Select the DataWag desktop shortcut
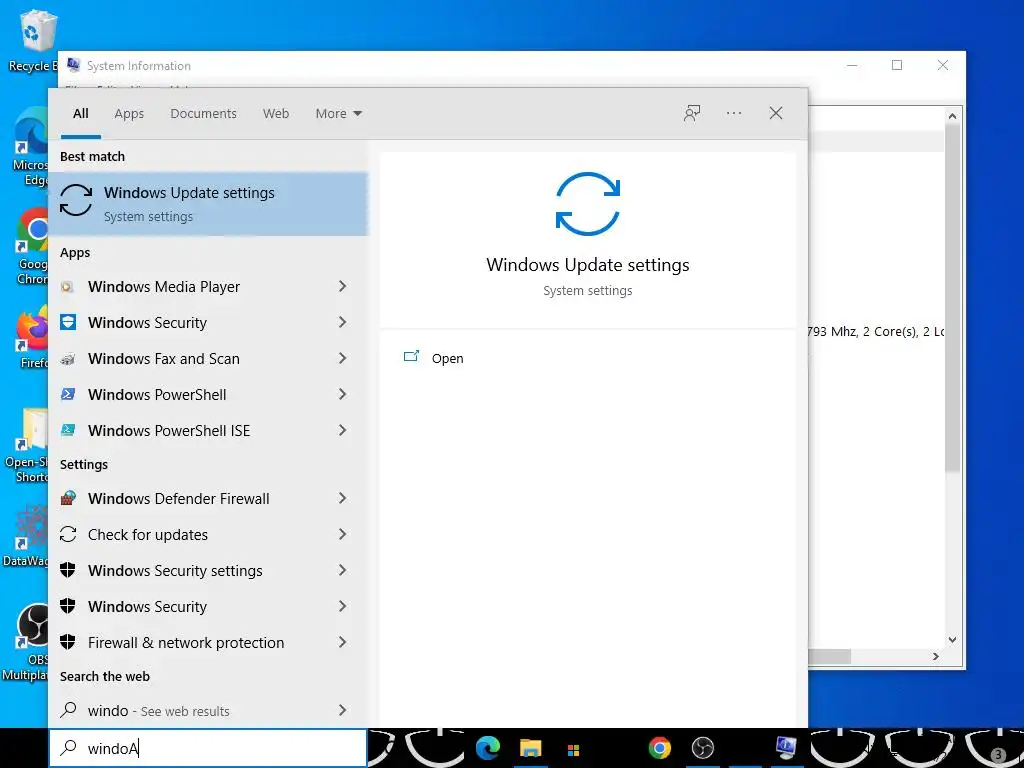The image size is (1024, 768). tap(26, 536)
